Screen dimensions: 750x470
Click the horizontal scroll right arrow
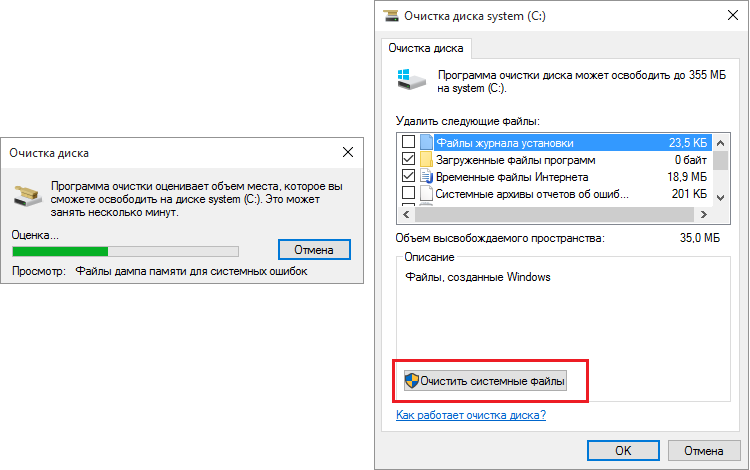[704, 215]
